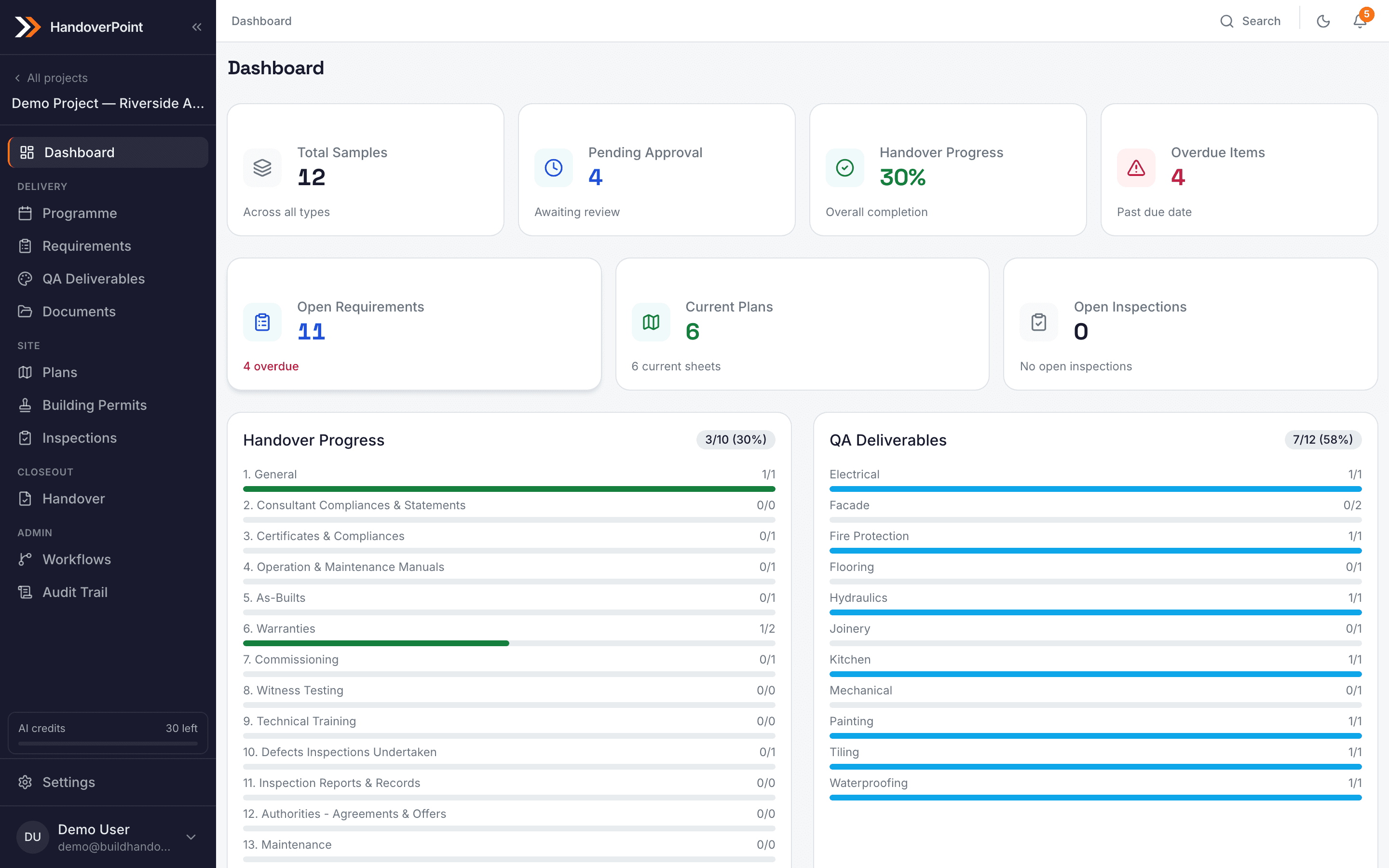Click the Current Plans map icon

[x=651, y=322]
